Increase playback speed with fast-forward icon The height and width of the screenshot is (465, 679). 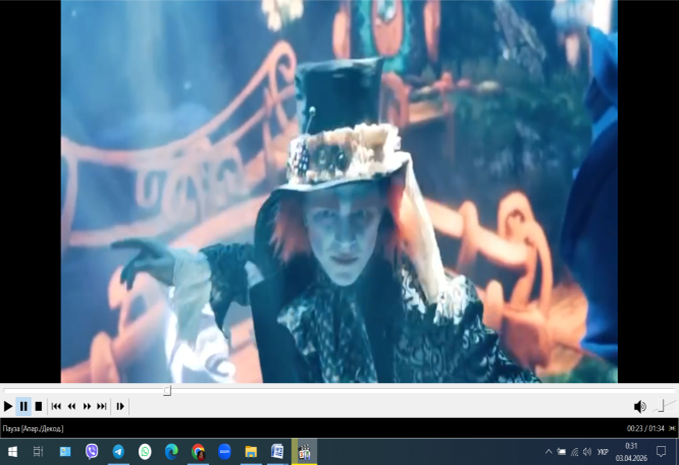click(x=87, y=406)
